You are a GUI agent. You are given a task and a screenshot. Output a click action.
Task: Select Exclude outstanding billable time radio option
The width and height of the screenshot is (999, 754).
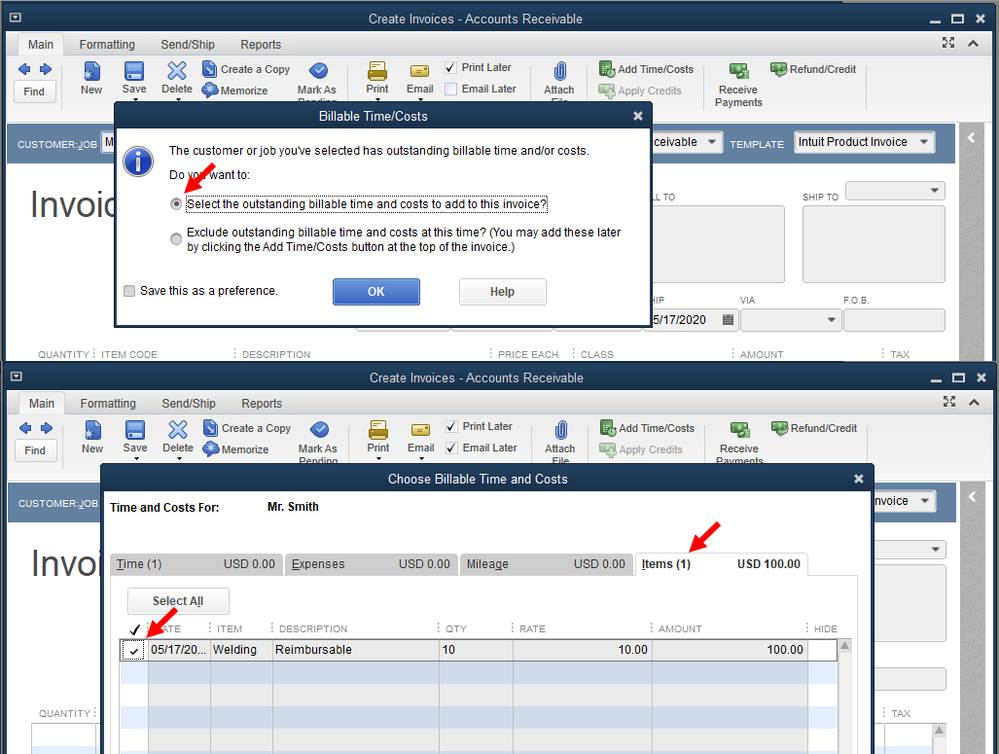coord(176,239)
